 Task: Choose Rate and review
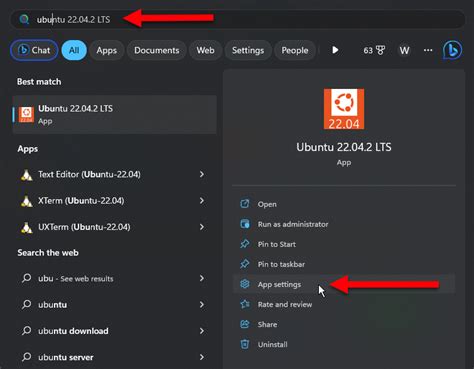click(285, 304)
